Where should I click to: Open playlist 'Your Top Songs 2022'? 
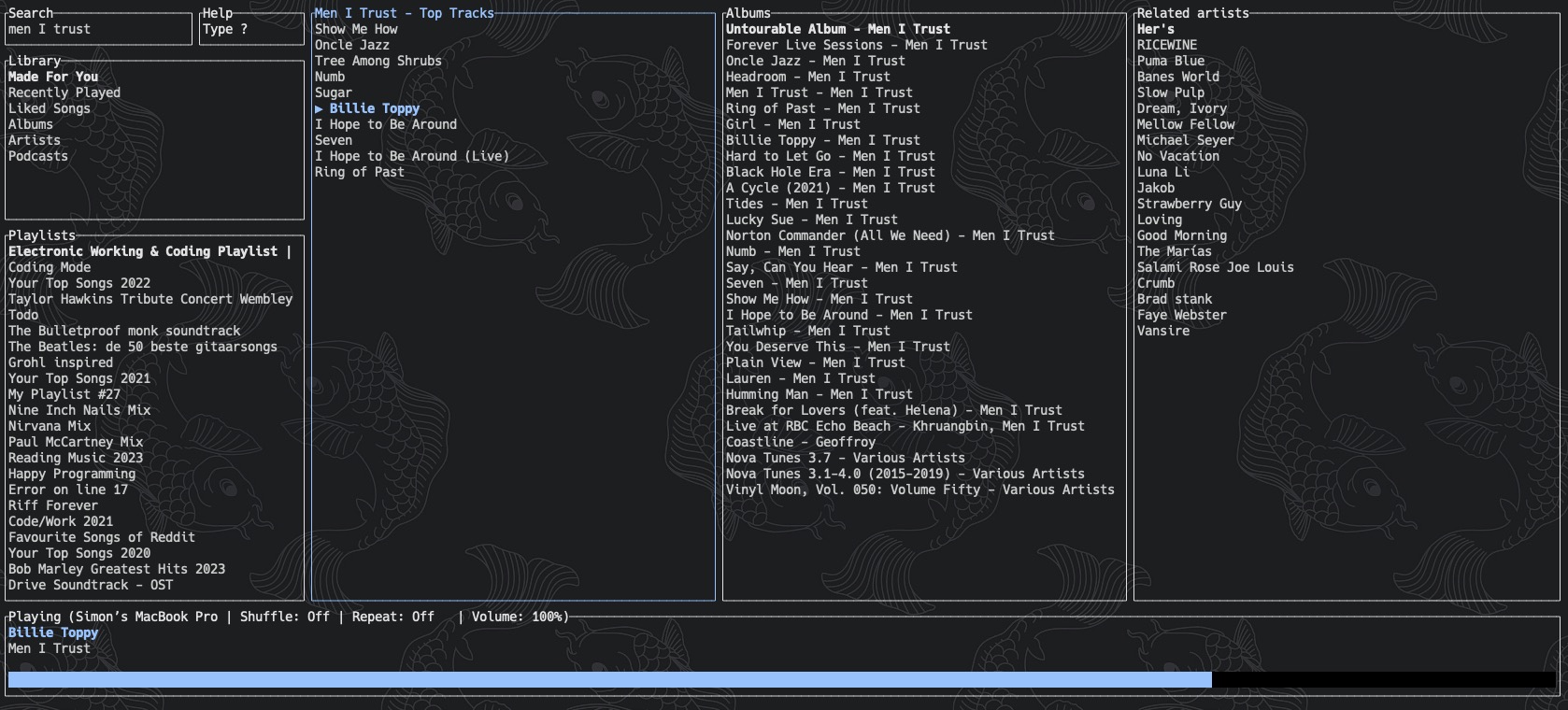pyautogui.click(x=79, y=283)
